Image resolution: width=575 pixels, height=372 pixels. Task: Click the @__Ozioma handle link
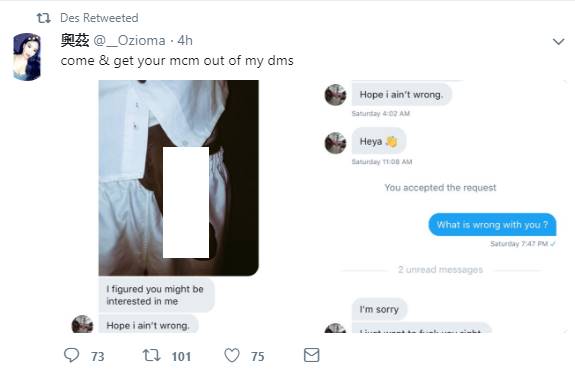(x=129, y=40)
